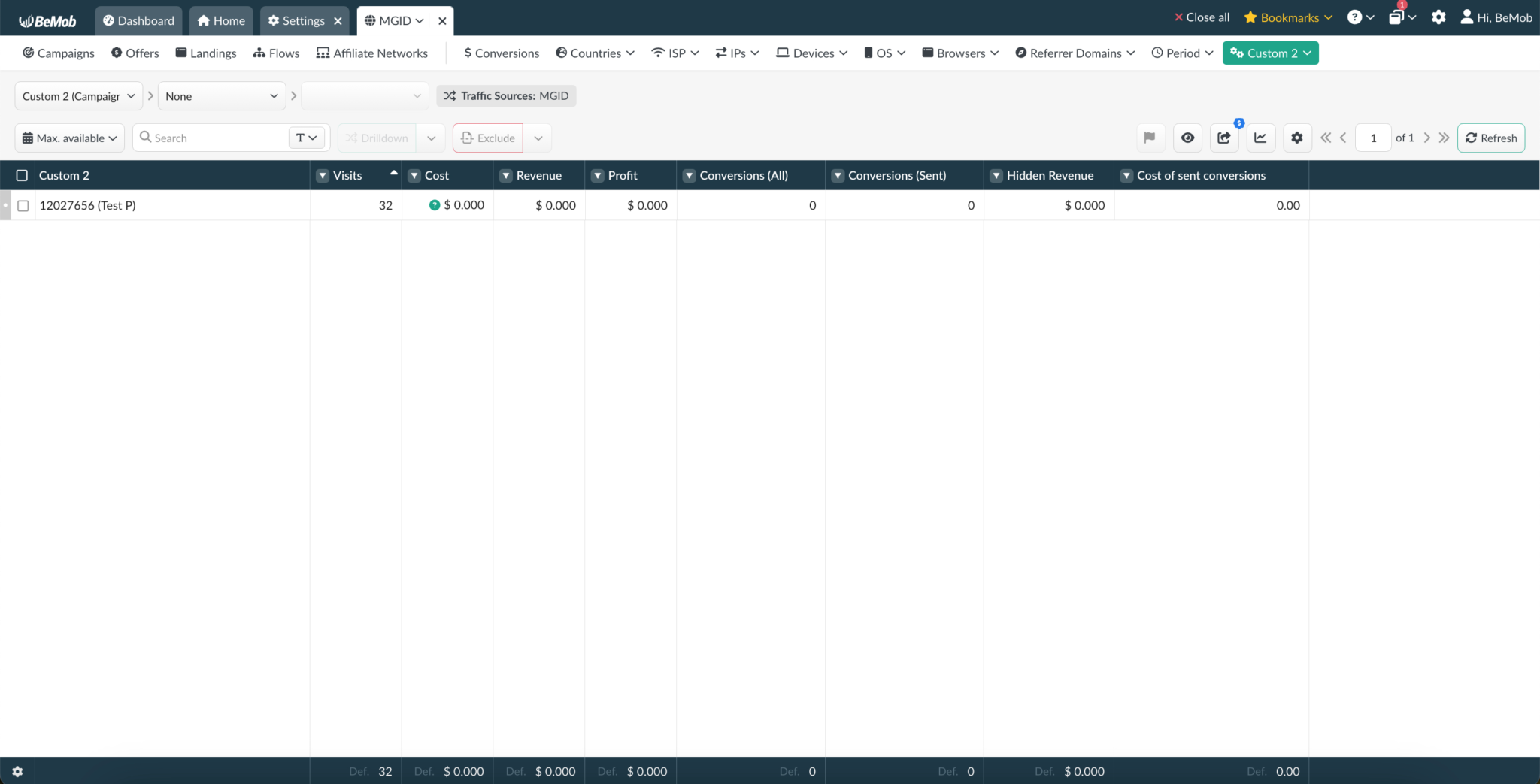The height and width of the screenshot is (784, 1540).
Task: Open the Period dropdown
Action: click(1182, 53)
